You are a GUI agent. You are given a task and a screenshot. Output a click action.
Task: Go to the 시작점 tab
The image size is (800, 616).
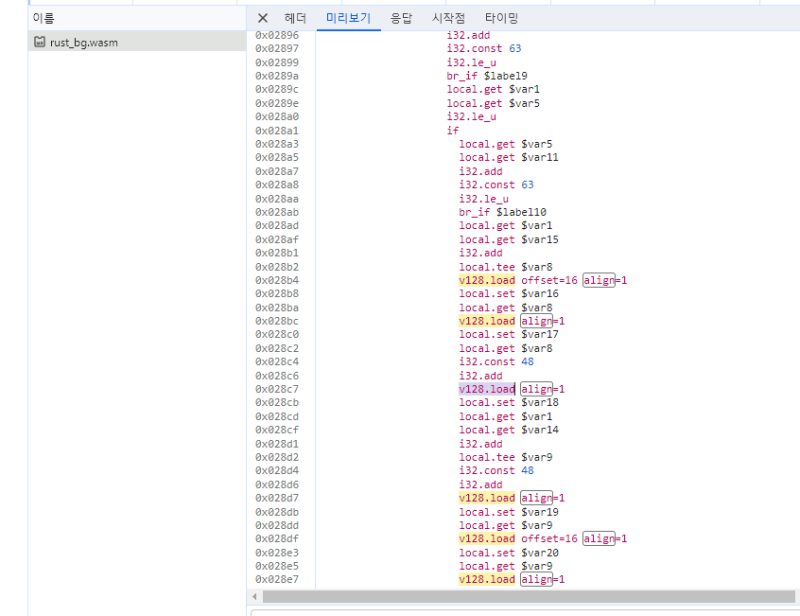448,18
